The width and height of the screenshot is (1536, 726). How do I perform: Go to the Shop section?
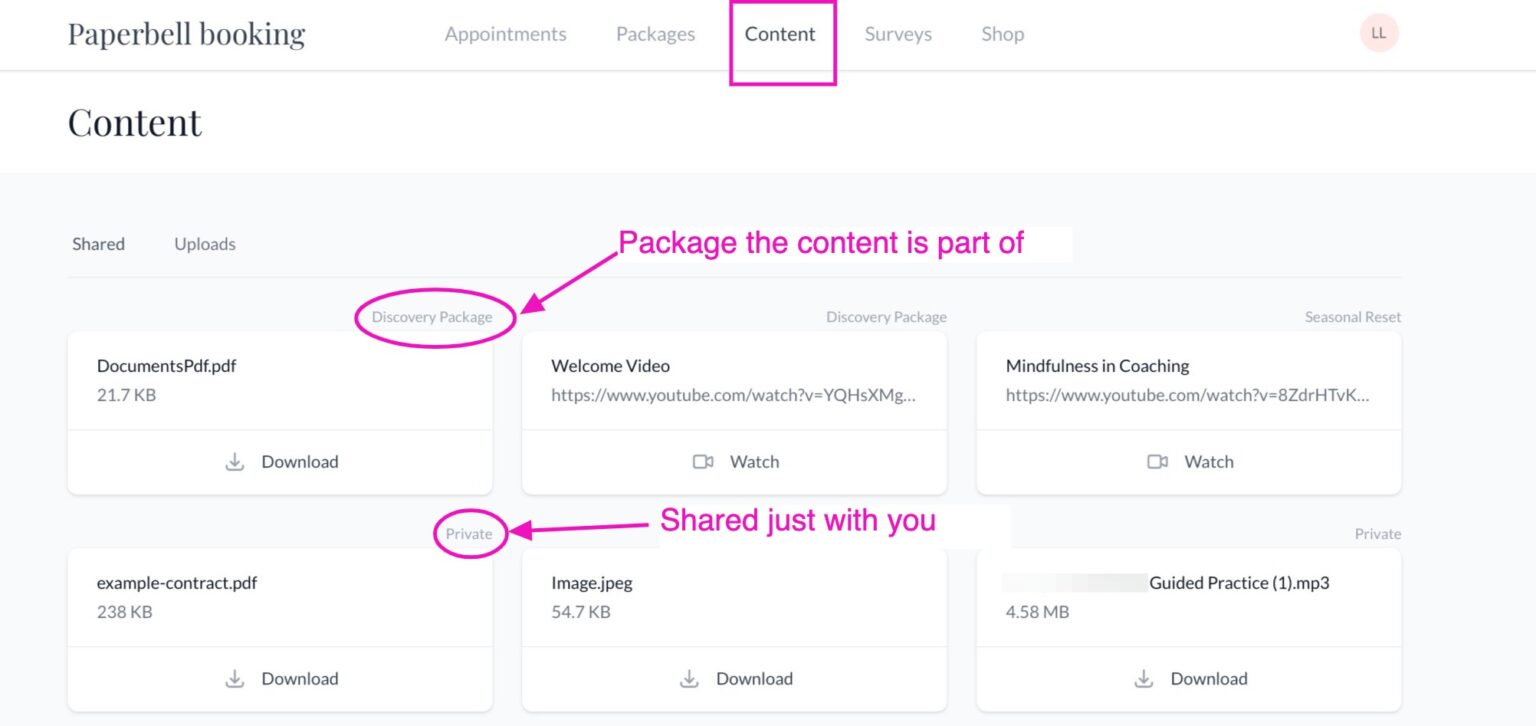(1002, 33)
